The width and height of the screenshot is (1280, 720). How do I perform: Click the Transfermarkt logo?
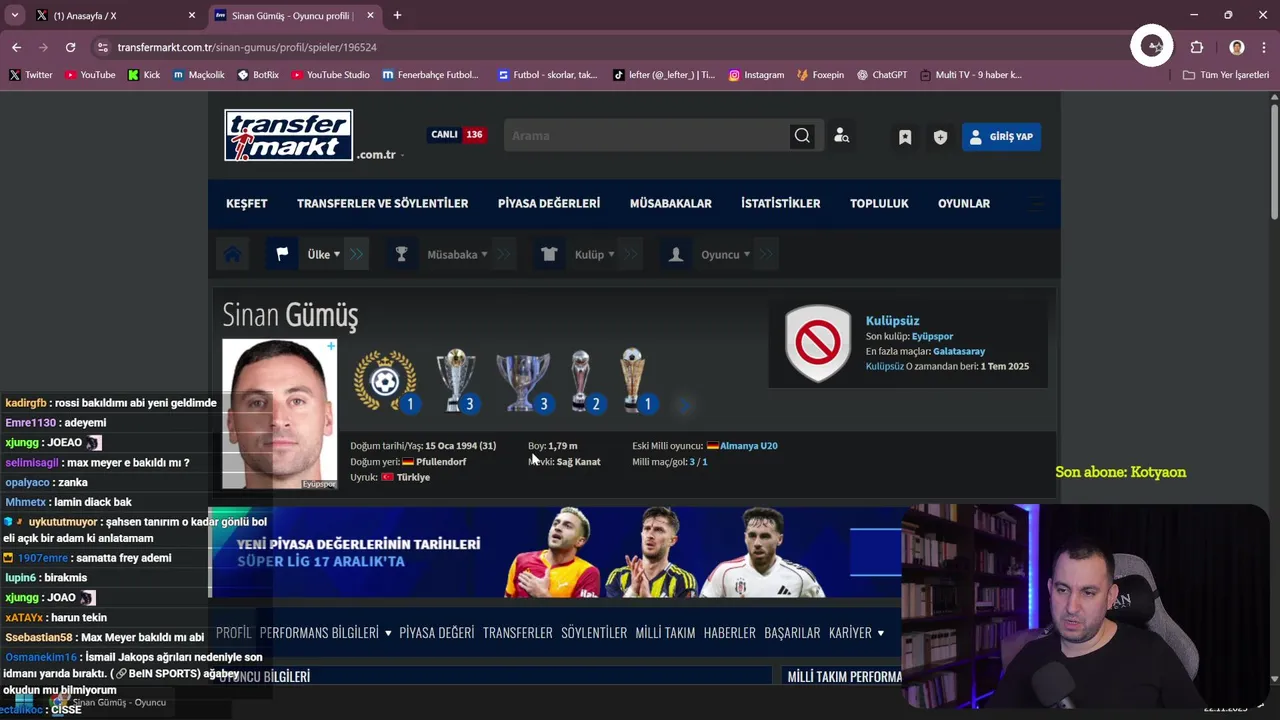[x=289, y=135]
